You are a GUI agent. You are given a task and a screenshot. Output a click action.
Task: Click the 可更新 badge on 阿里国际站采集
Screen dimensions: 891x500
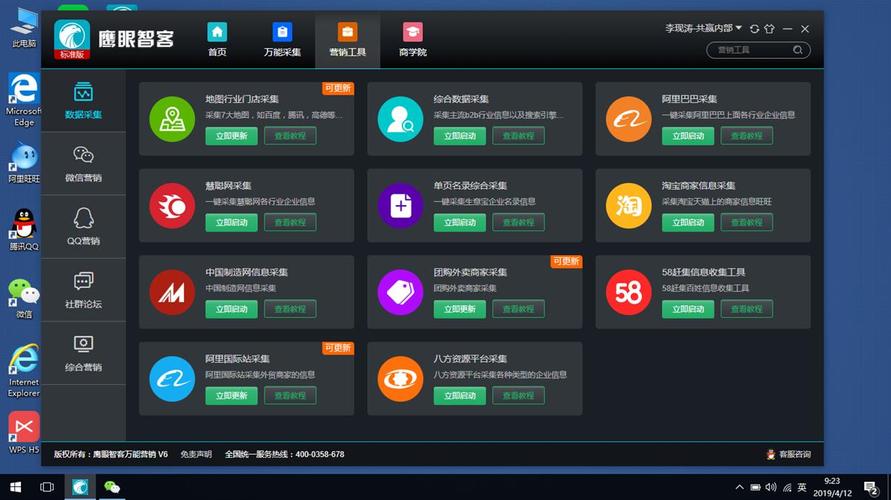[338, 348]
